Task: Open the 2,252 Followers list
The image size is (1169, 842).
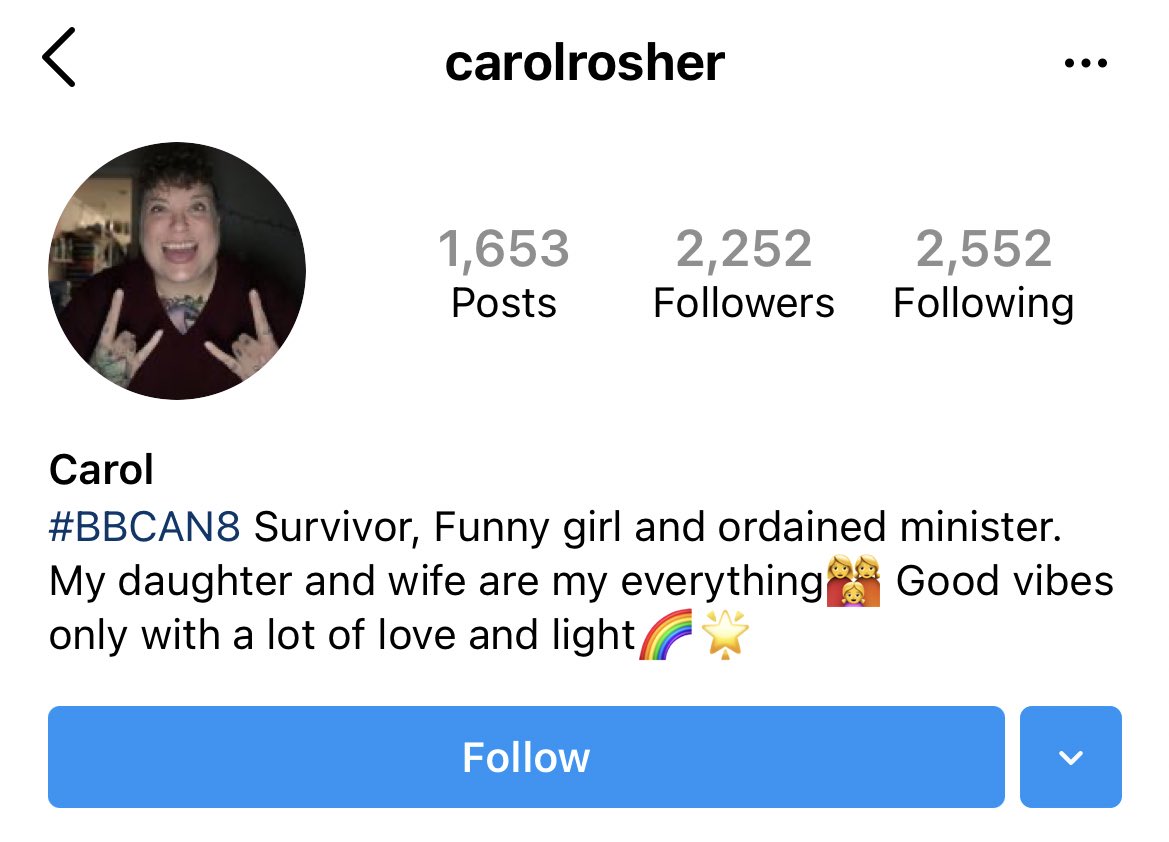Action: [743, 274]
